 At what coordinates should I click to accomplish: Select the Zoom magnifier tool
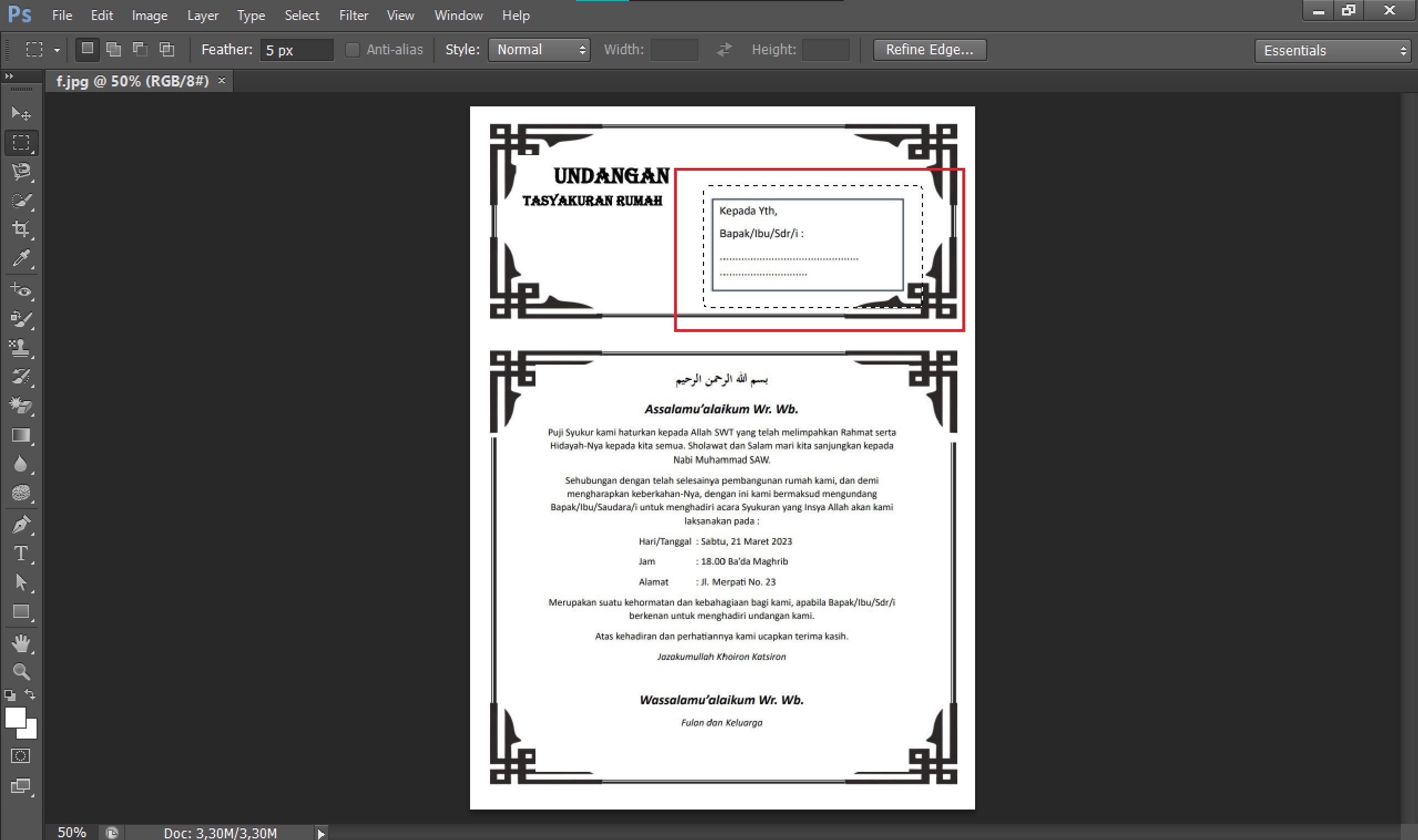[21, 672]
